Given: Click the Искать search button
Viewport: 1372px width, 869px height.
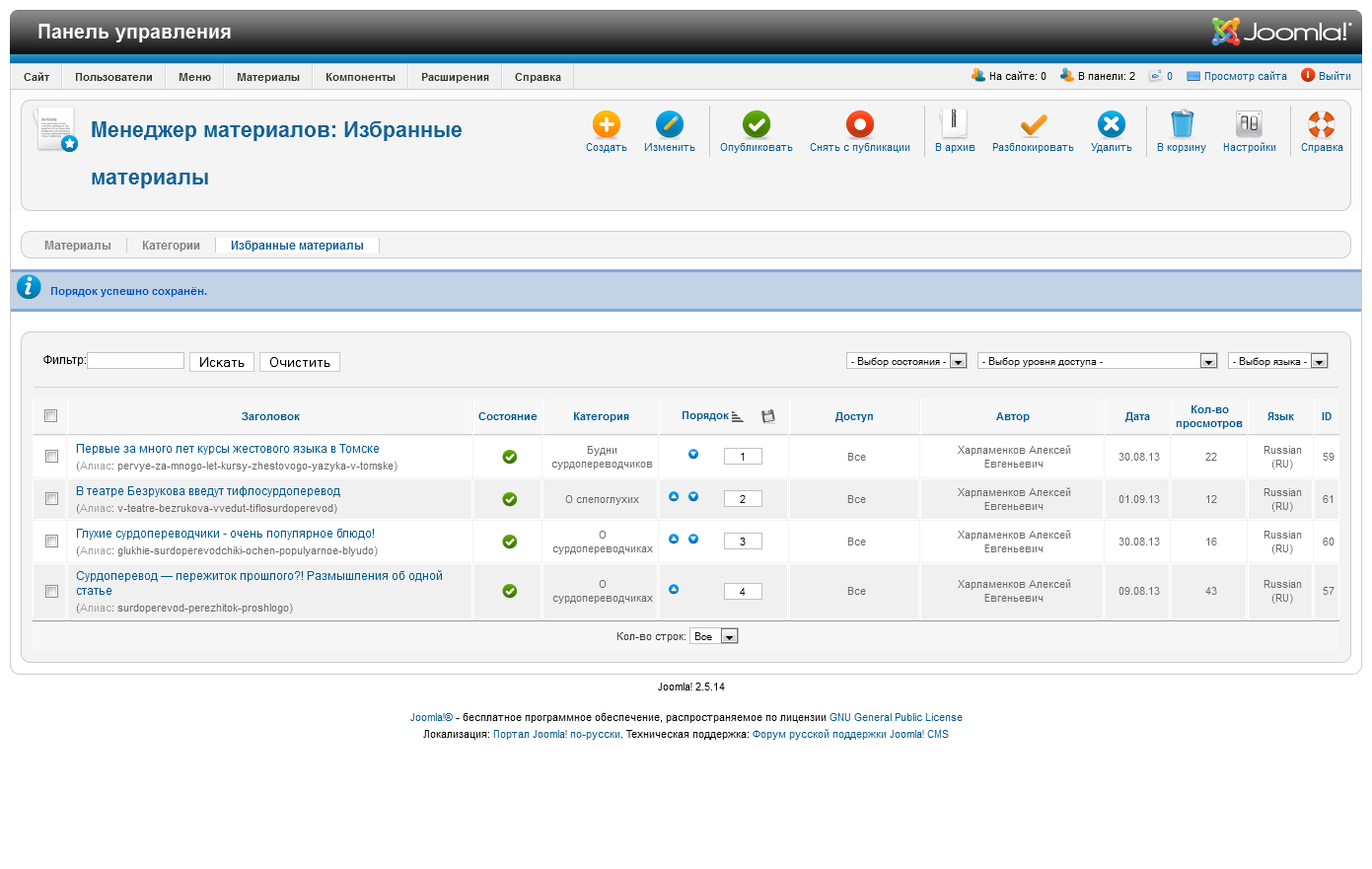Looking at the screenshot, I should tap(222, 362).
